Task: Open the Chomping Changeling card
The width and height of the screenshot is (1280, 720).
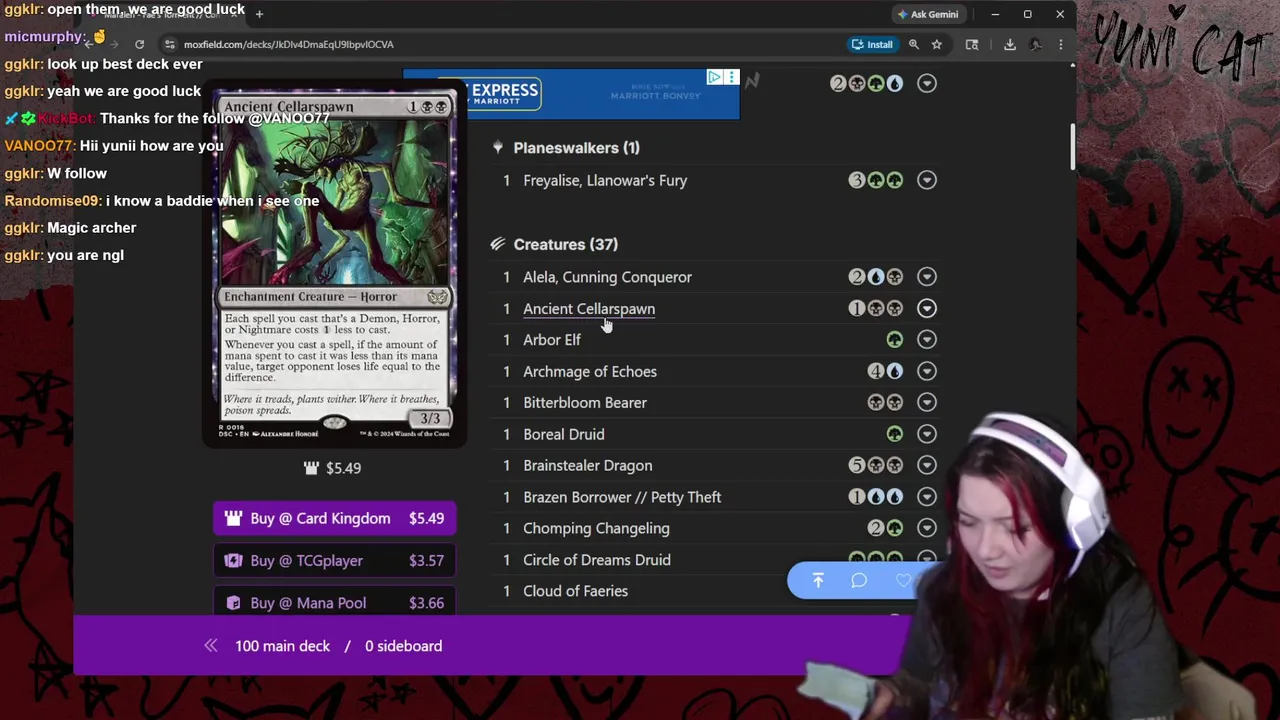Action: 596,528
